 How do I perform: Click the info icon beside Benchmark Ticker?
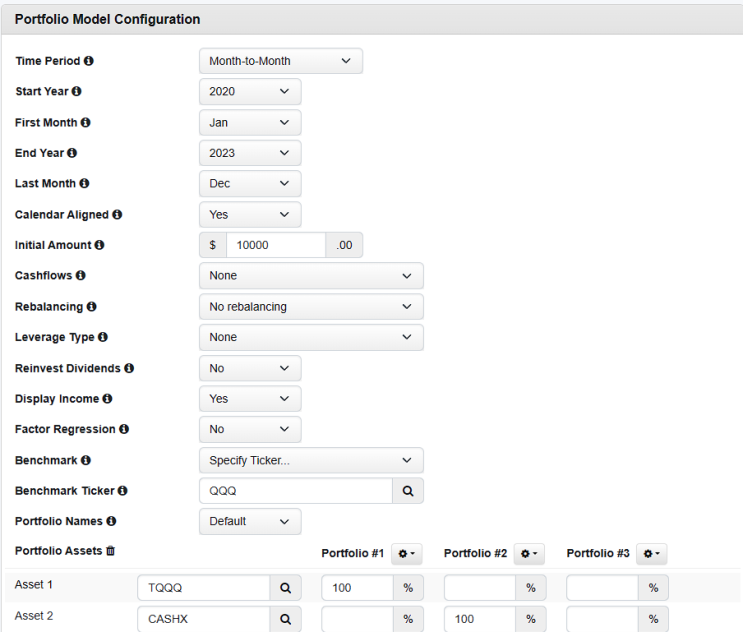click(x=123, y=490)
